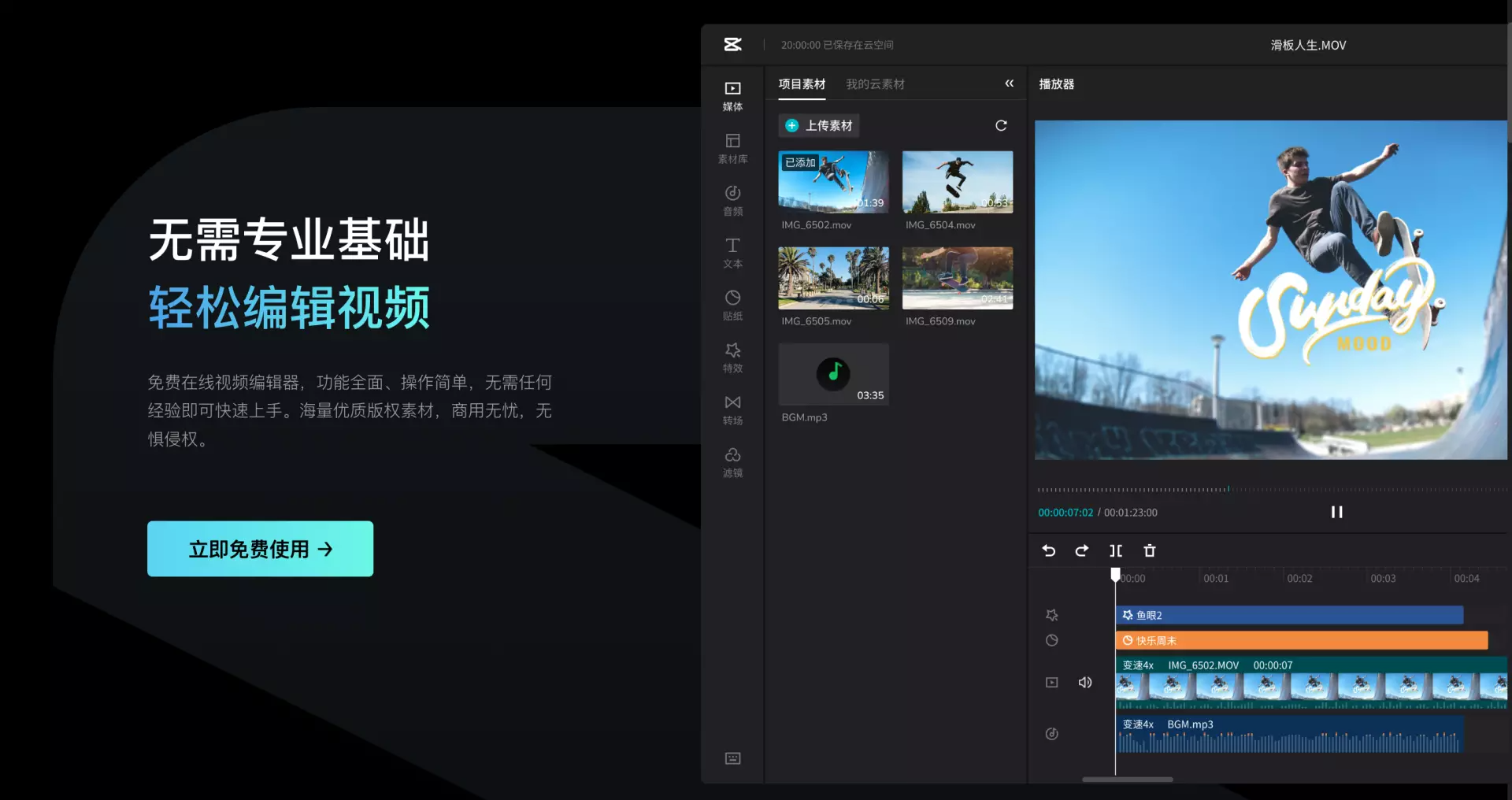1512x800 pixels.
Task: Click the audio track icon
Action: (x=1052, y=734)
